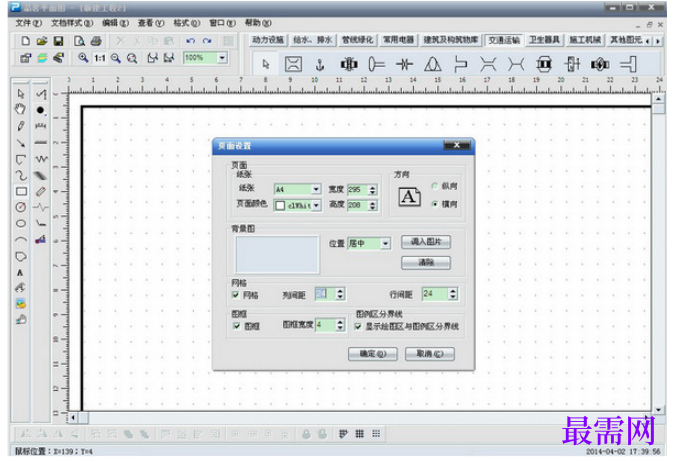Select the ellipse drawing tool
Image resolution: width=674 pixels, height=462 pixels.
click(21, 223)
